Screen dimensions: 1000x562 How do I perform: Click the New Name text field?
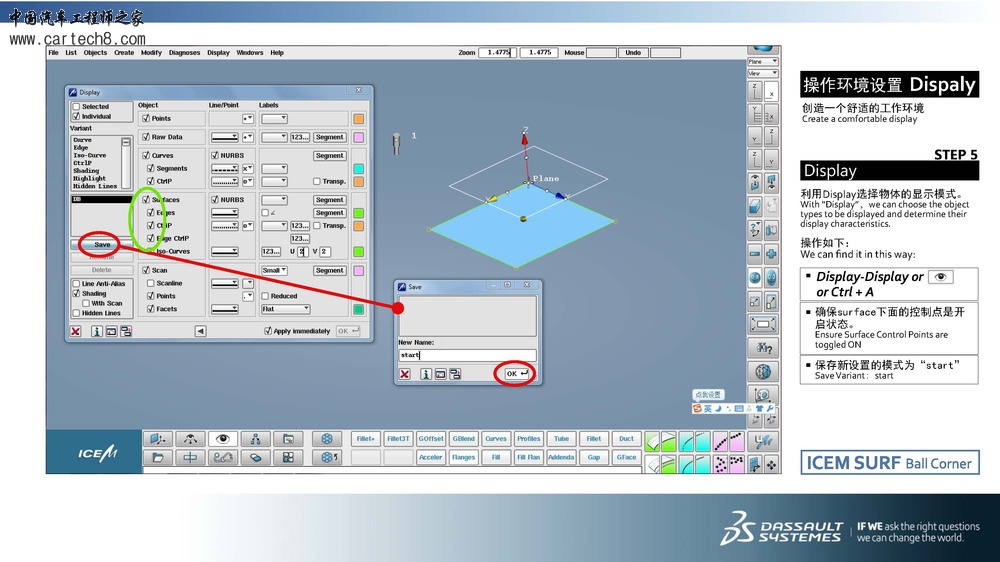click(x=467, y=355)
